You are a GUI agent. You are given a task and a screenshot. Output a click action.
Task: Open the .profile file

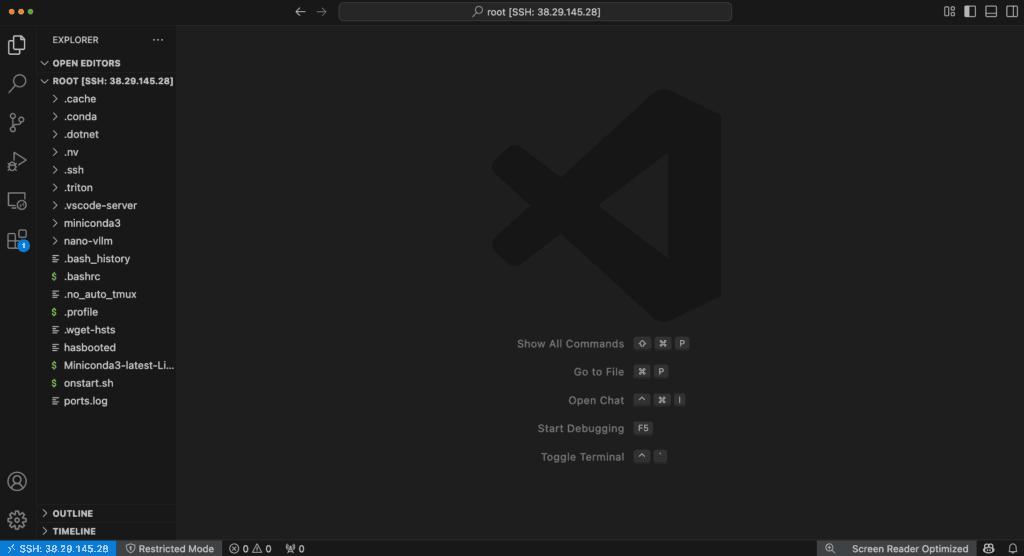[106, 312]
